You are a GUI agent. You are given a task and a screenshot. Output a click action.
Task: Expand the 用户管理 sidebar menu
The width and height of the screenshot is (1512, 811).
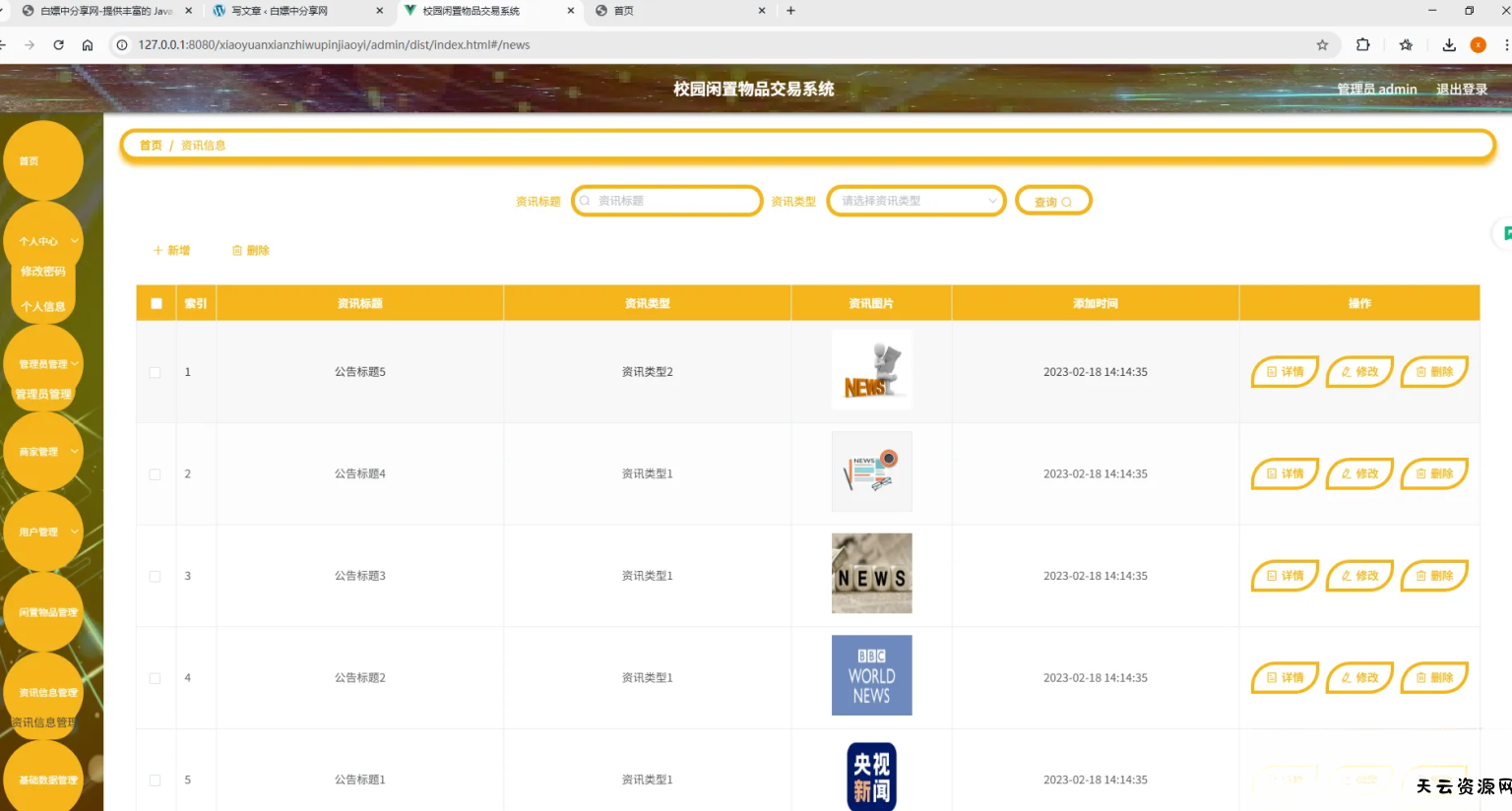coord(44,532)
